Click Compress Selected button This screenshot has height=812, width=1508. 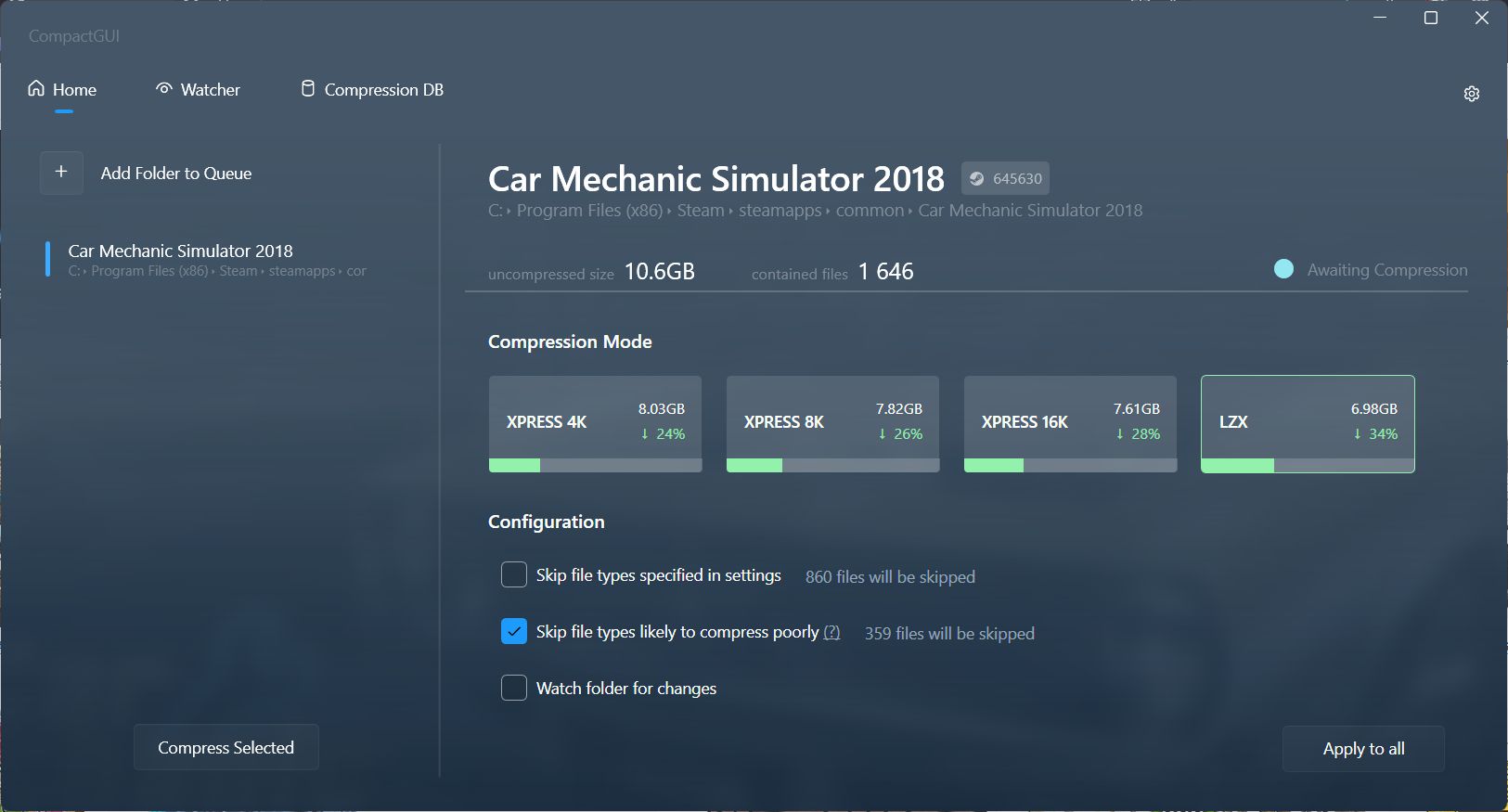click(226, 747)
